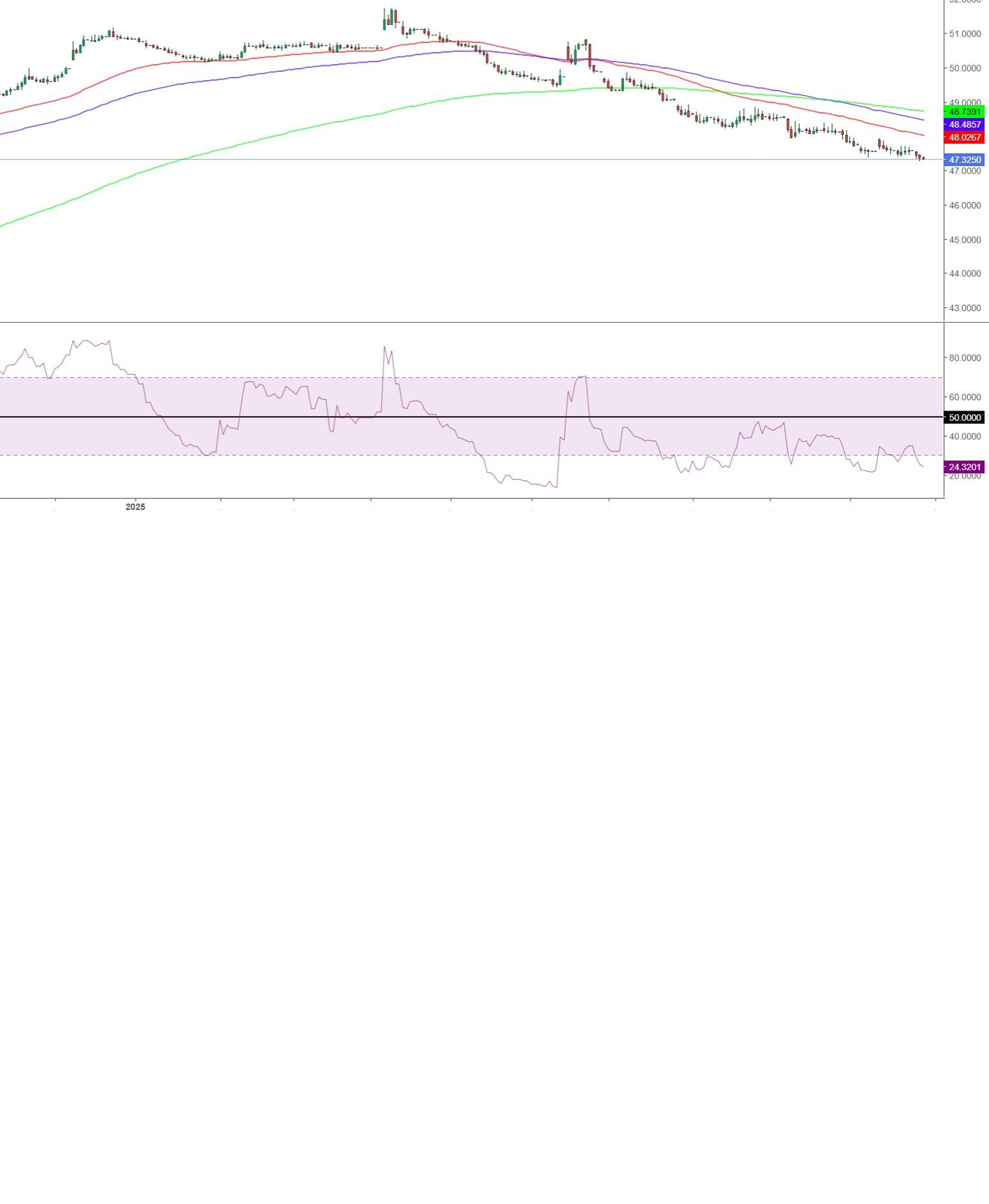989x1204 pixels.
Task: Click the red 48.0267 moving average label
Action: click(x=964, y=137)
